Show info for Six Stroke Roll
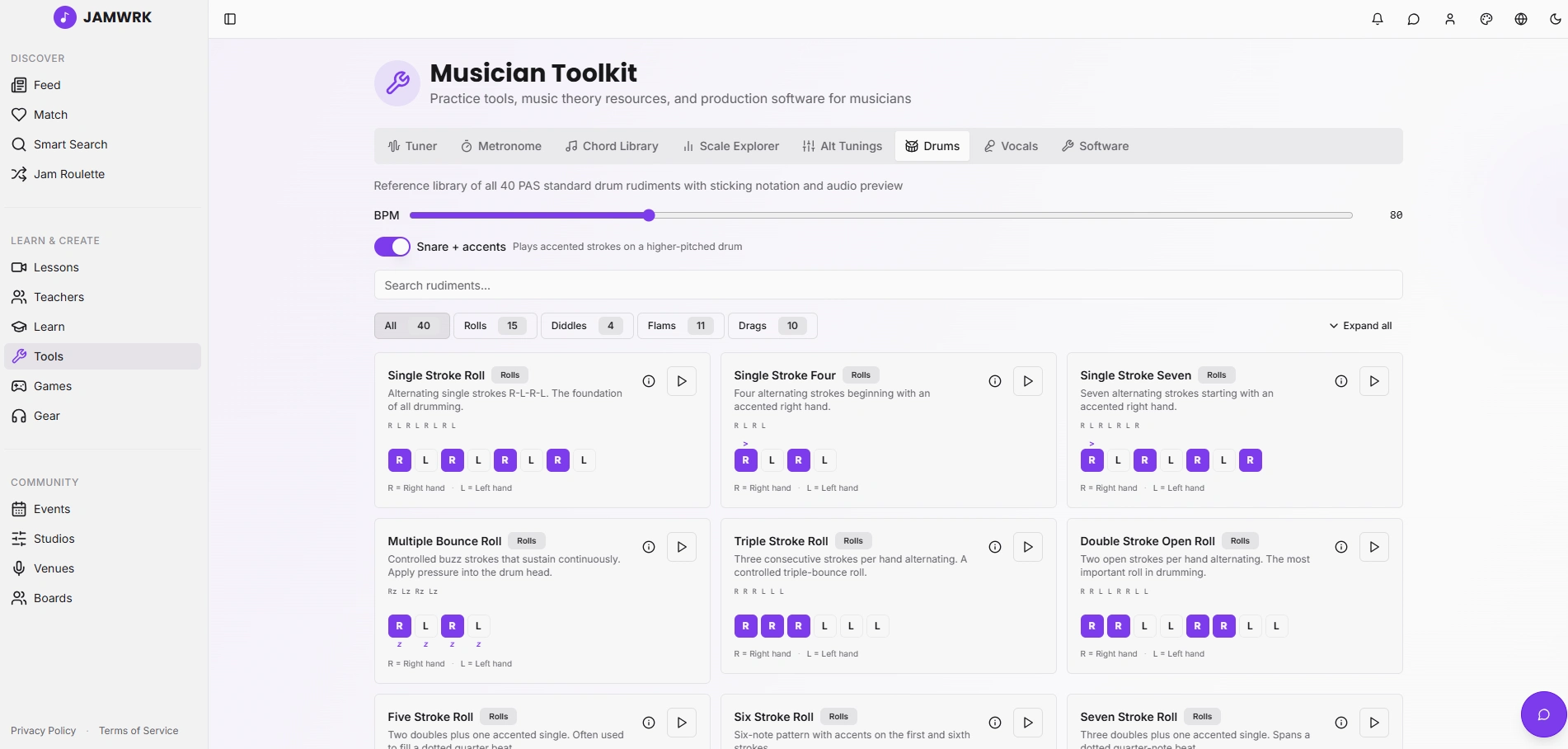Screen dimensions: 1568x749 [x=995, y=723]
